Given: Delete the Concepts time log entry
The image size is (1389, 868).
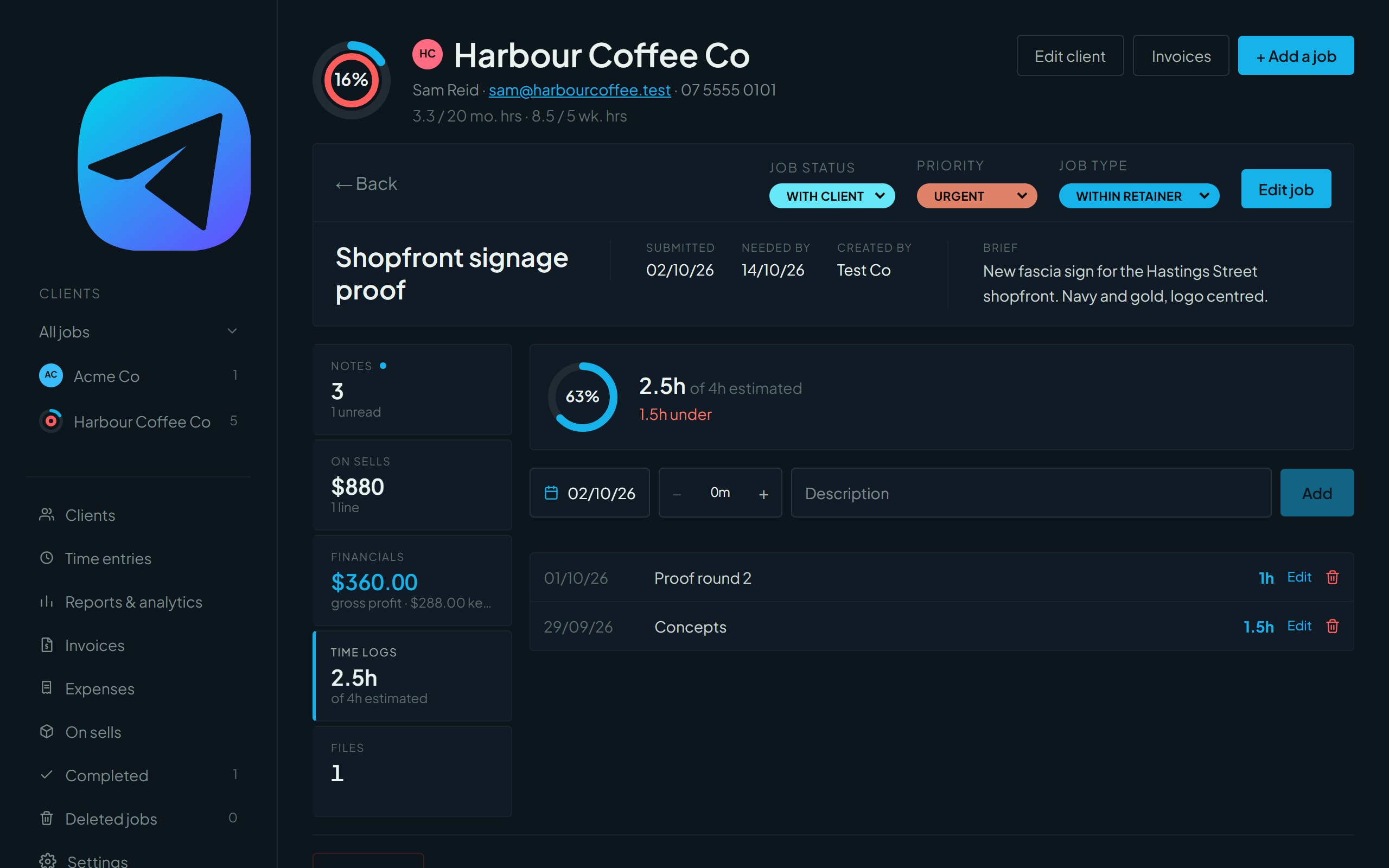Looking at the screenshot, I should tap(1332, 626).
